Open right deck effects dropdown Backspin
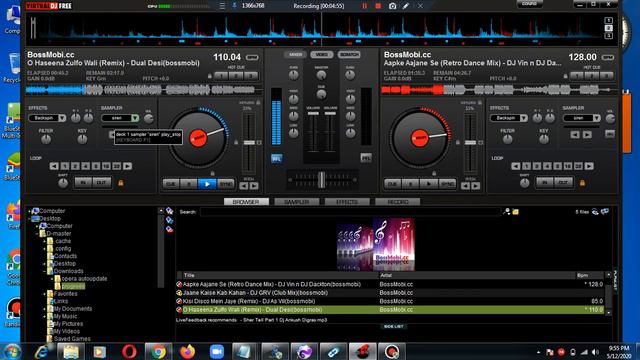The image size is (640, 360). 509,118
